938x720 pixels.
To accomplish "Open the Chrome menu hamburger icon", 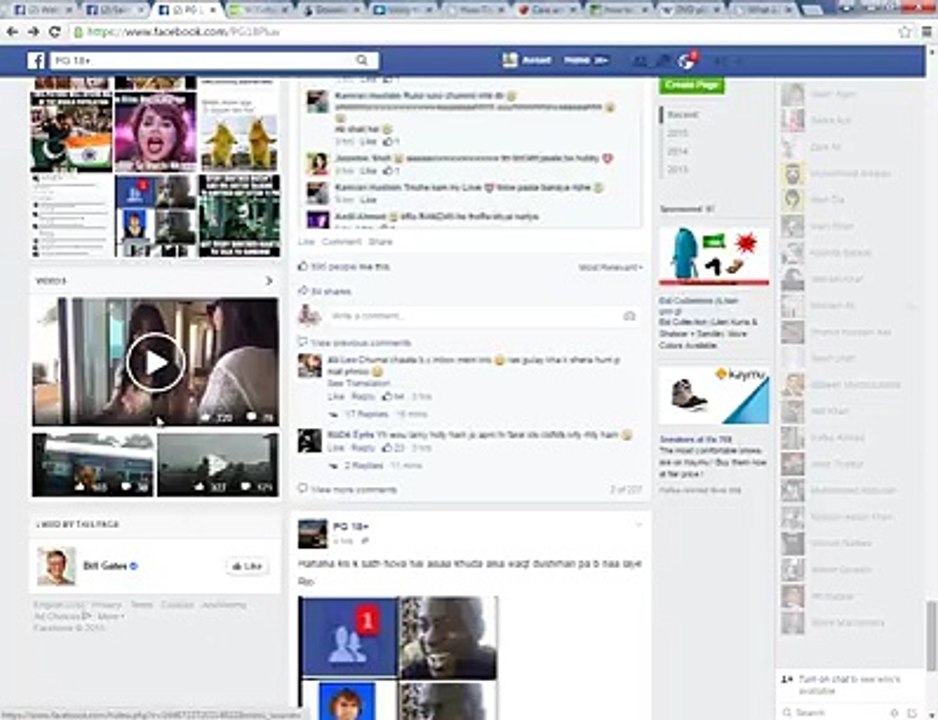I will [927, 32].
